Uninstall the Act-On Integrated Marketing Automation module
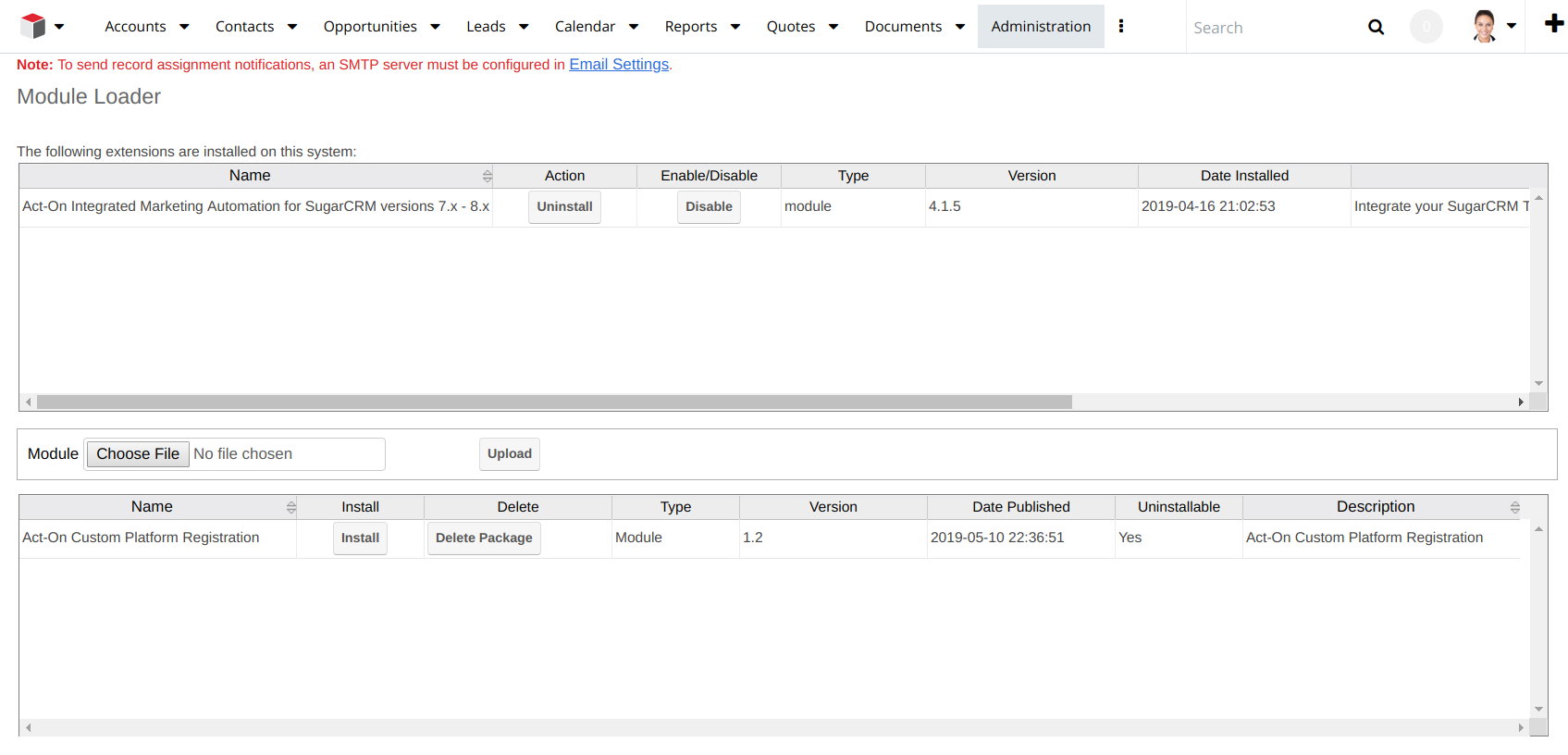This screenshot has height=755, width=1568. pyautogui.click(x=564, y=206)
